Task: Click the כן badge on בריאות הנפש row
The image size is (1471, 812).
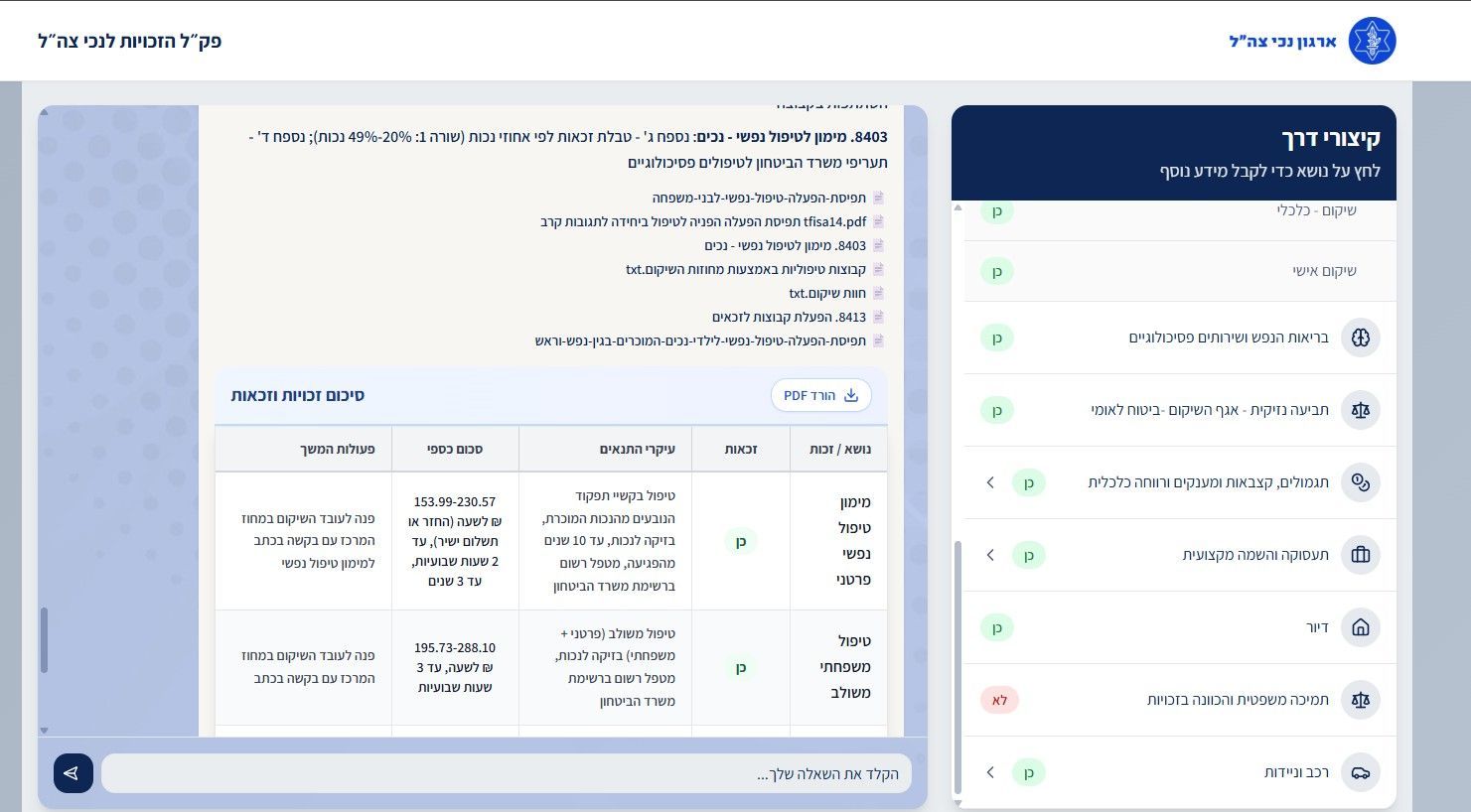Action: point(997,338)
